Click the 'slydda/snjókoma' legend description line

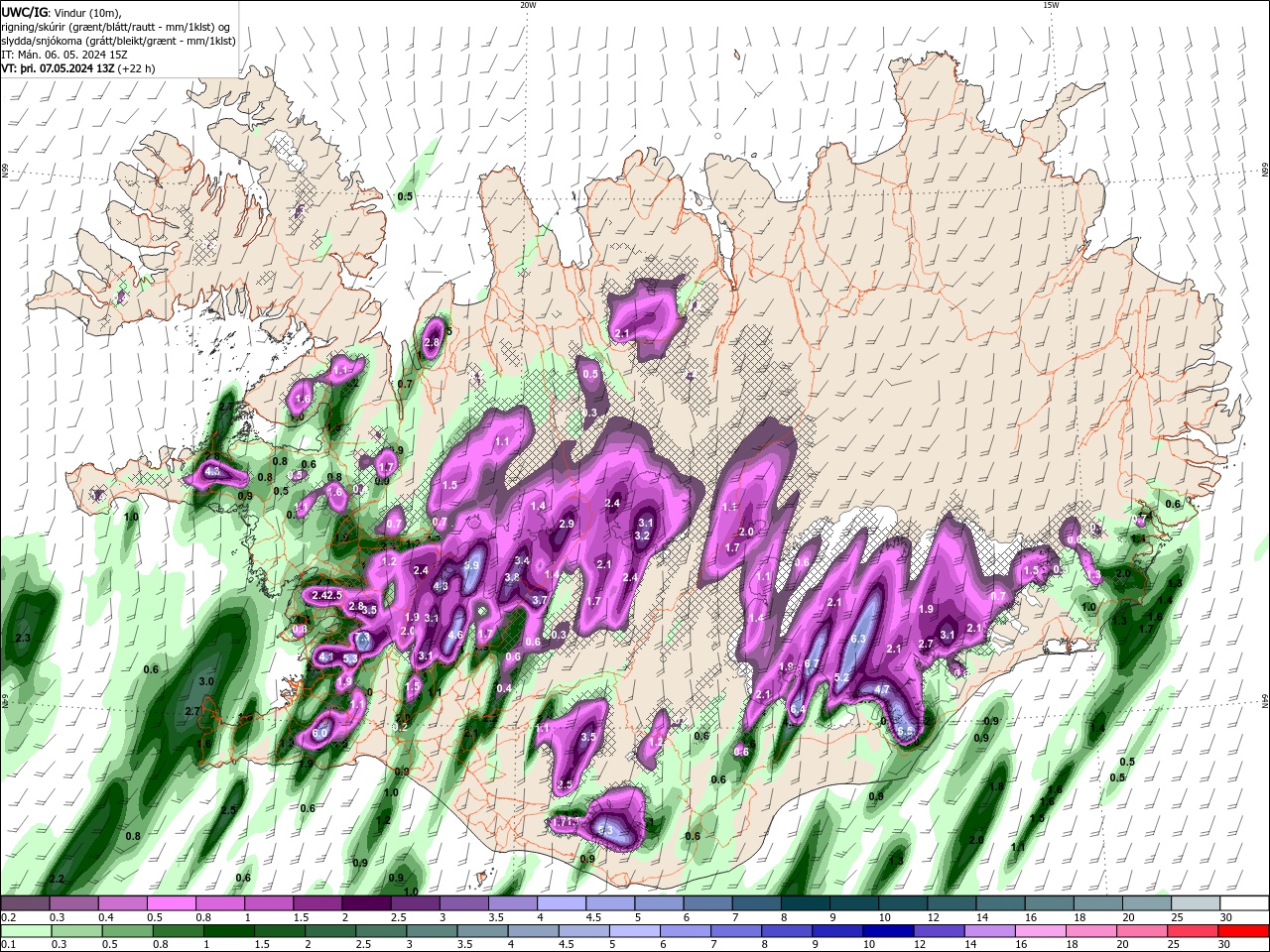(118, 41)
